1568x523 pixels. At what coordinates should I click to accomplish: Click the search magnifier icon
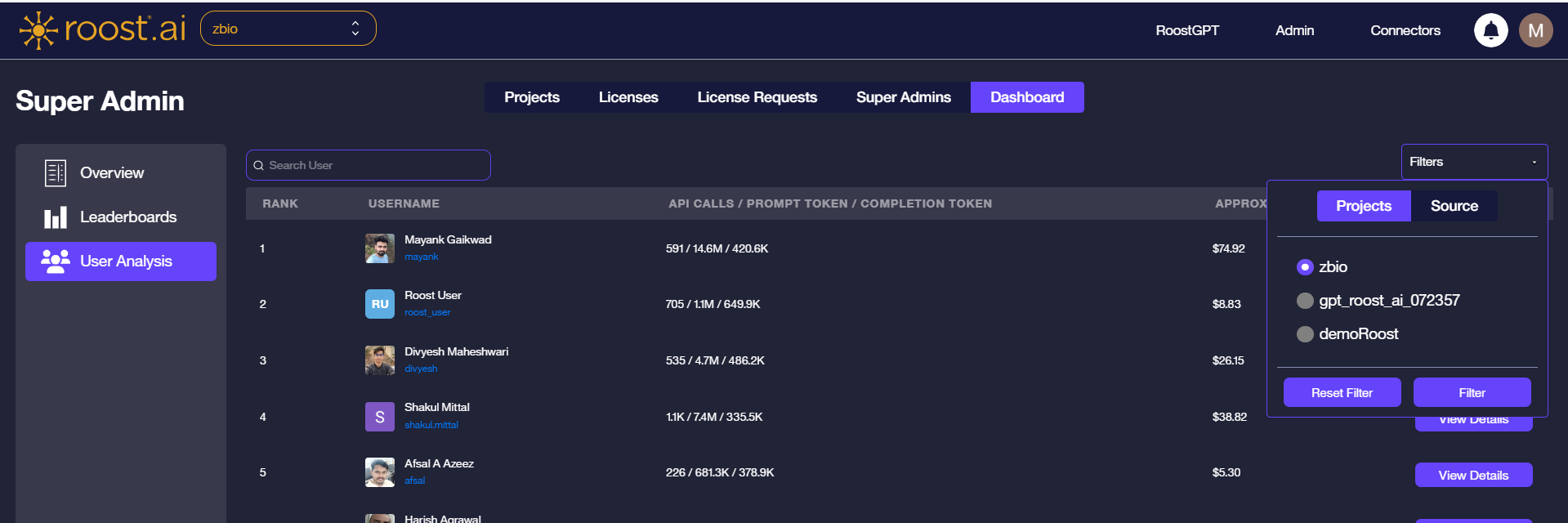pyautogui.click(x=259, y=165)
